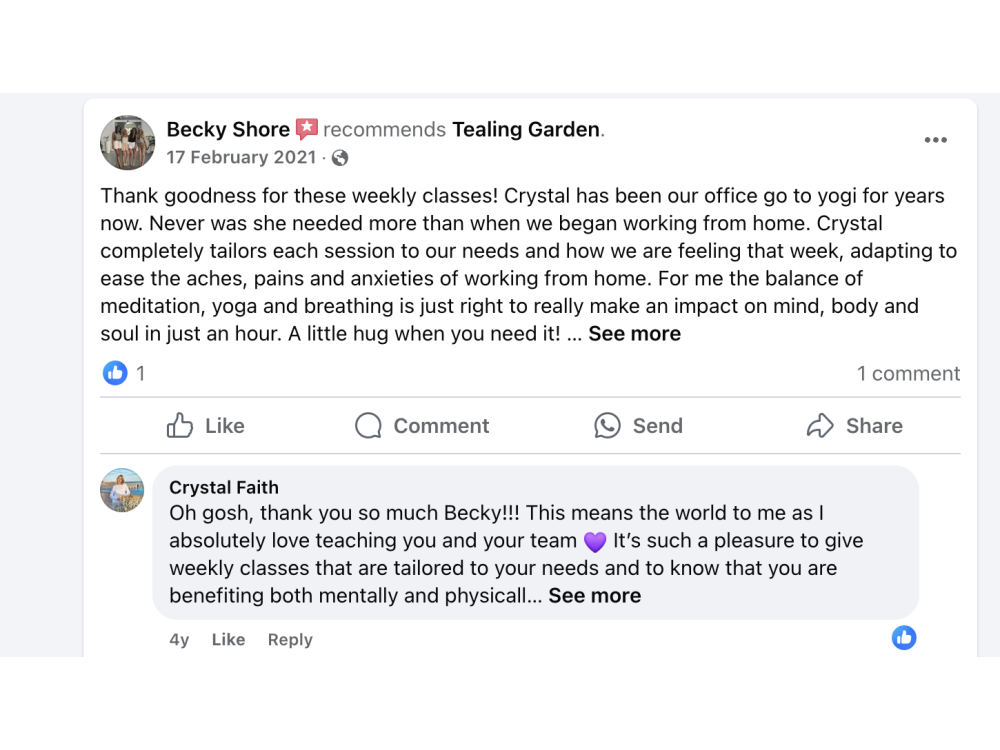
Task: Reply to Crystal Faith's comment
Action: pyautogui.click(x=290, y=640)
